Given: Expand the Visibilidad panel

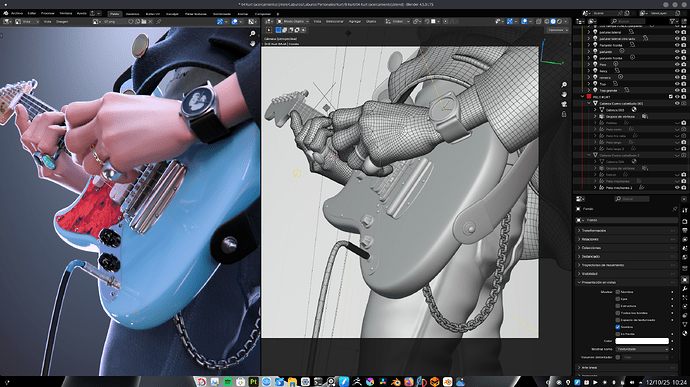Looking at the screenshot, I should tap(627, 274).
